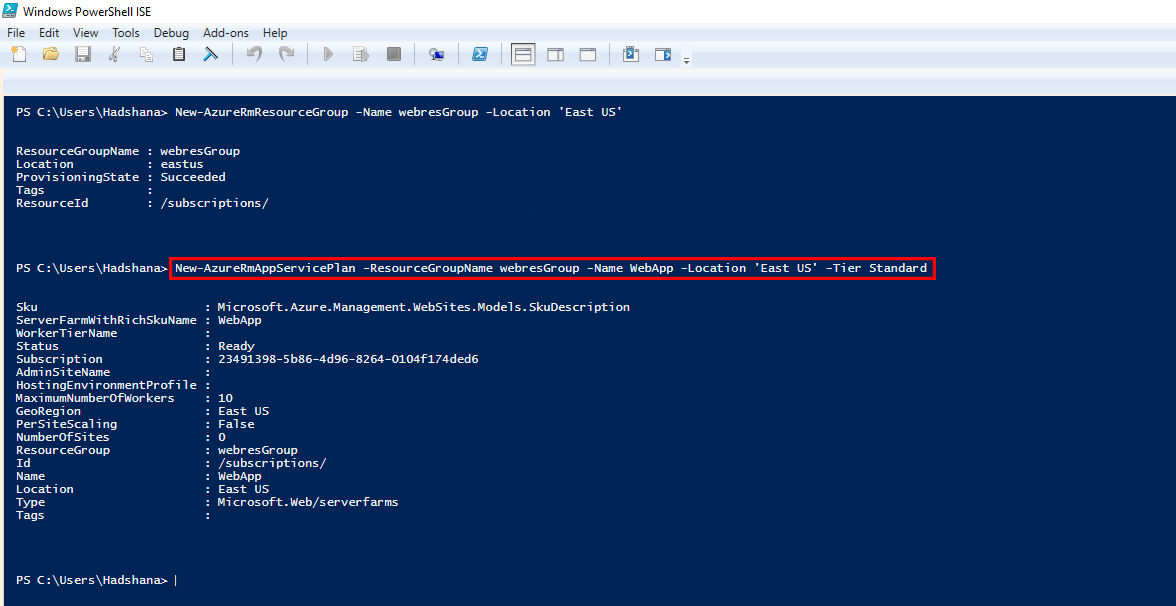1176x606 pixels.
Task: Expand toolbar overflow options arrow
Action: 686,60
